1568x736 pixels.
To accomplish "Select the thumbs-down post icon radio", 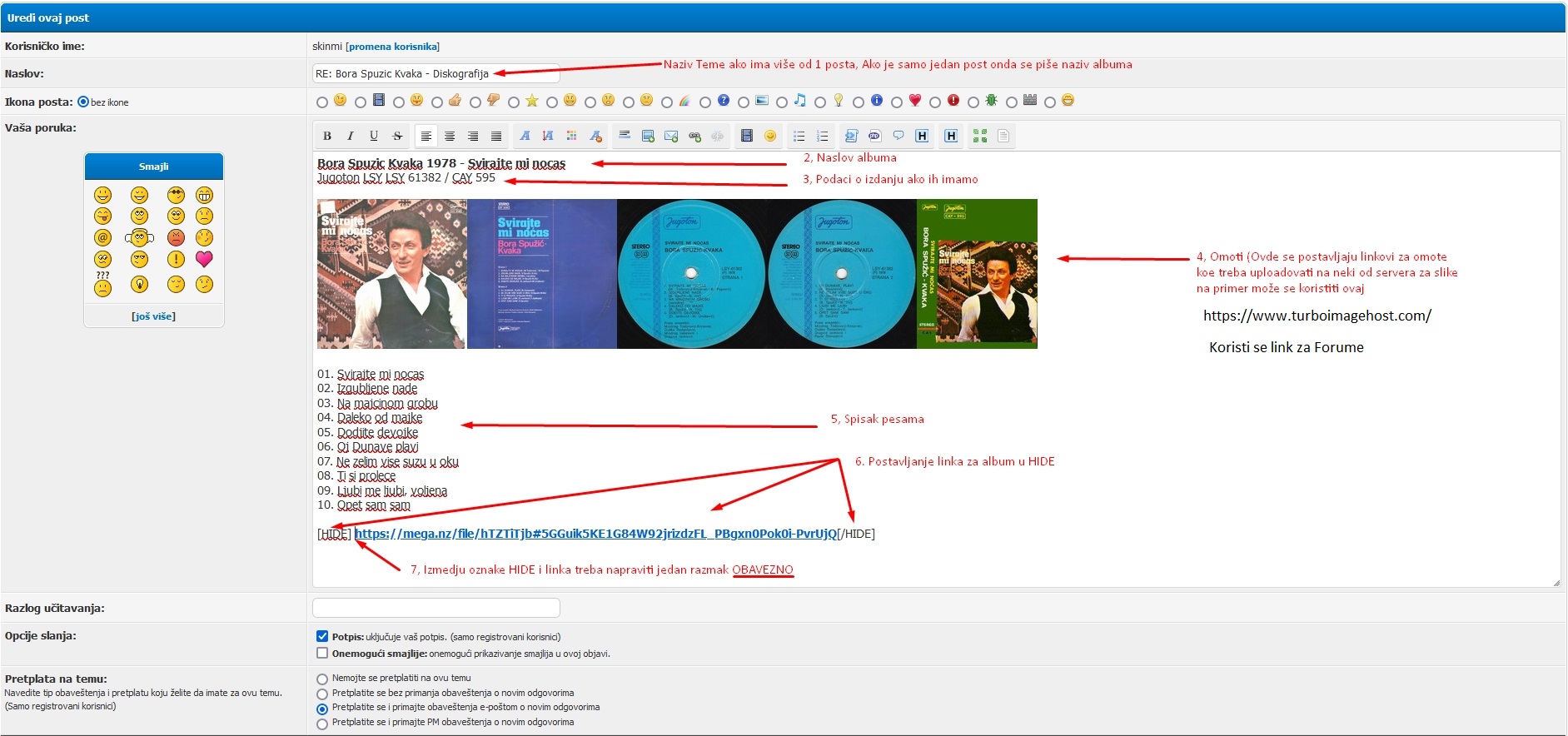I will 475,102.
